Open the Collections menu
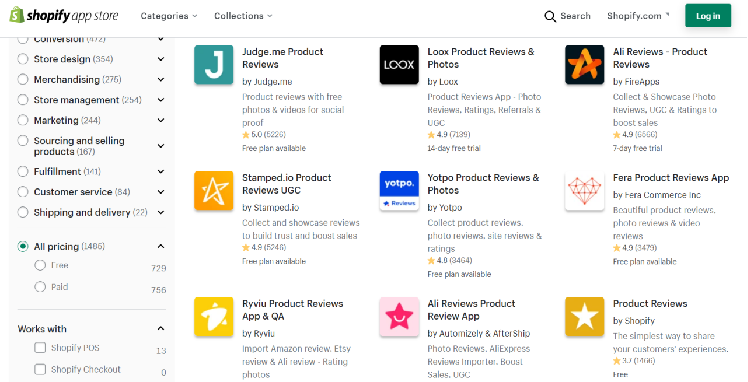748x382 pixels. tap(243, 16)
